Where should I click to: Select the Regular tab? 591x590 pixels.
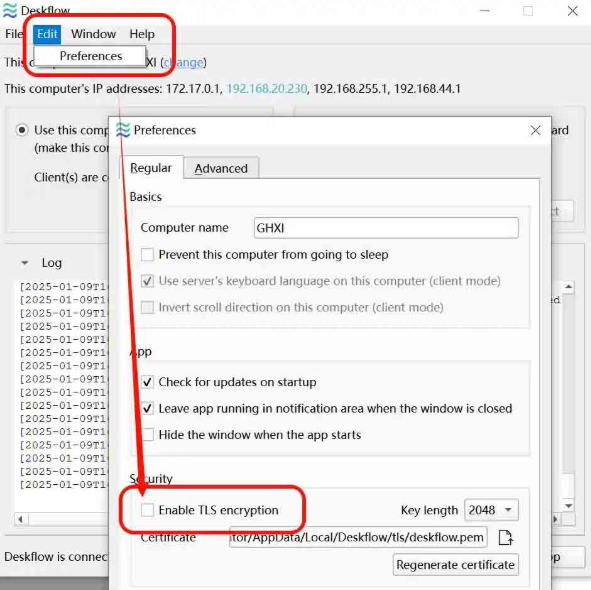click(x=151, y=168)
